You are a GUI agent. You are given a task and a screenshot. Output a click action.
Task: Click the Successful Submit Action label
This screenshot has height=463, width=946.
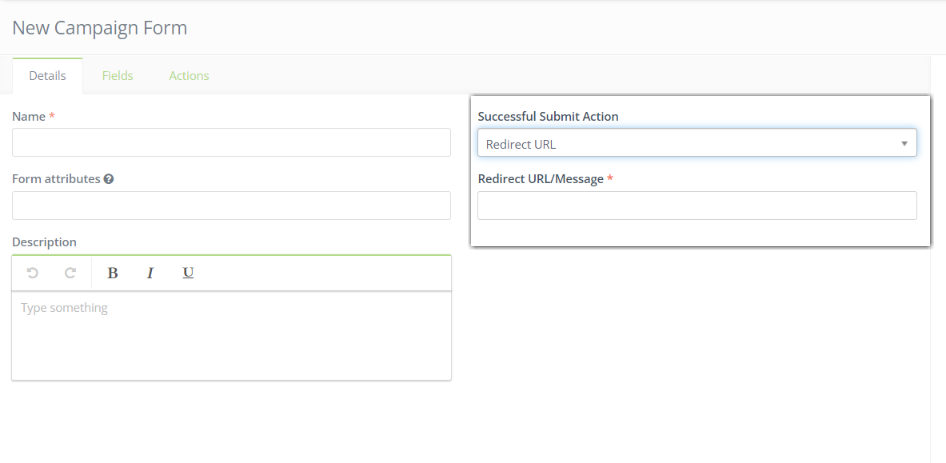(x=548, y=117)
